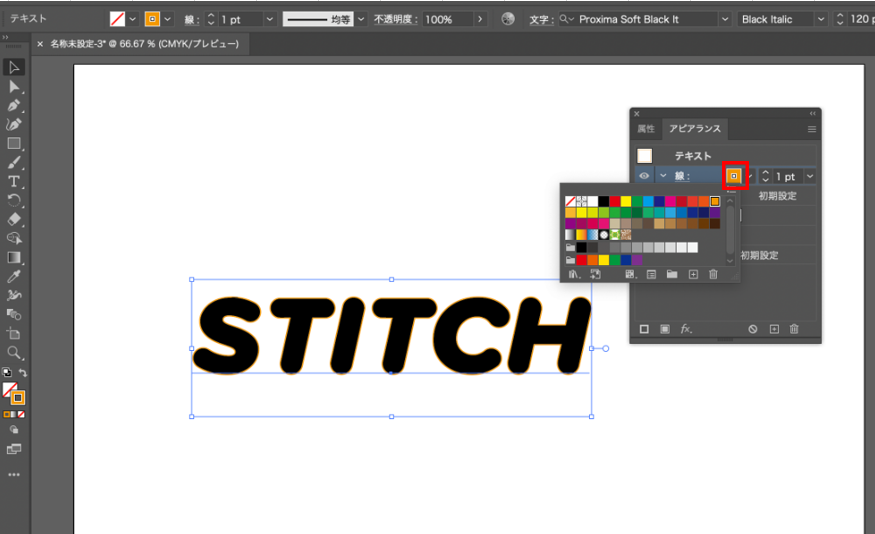
Task: Expand opacity options arrow after 100%
Action: point(480,19)
